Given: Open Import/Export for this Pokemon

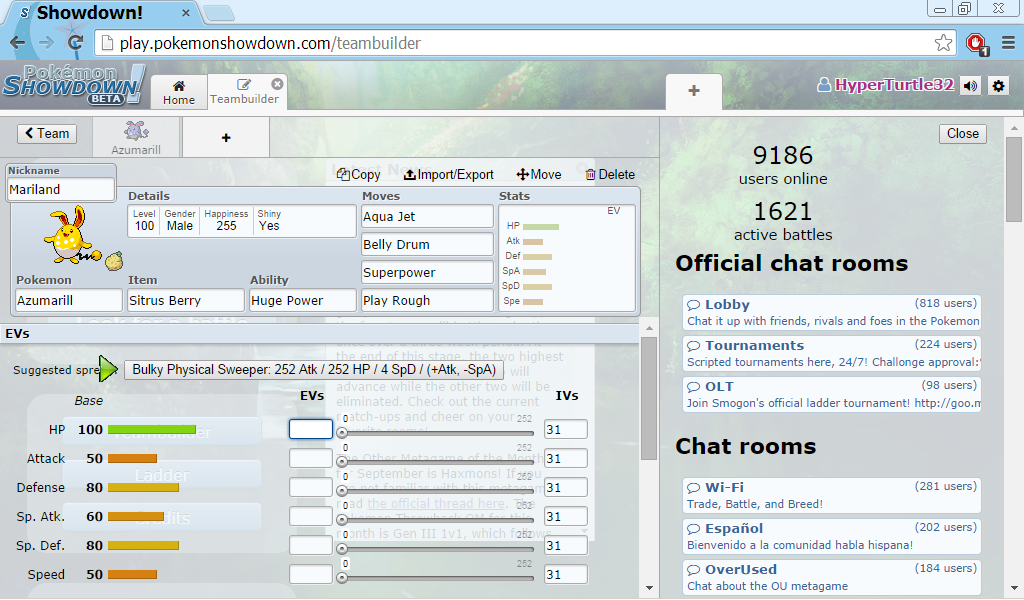Looking at the screenshot, I should (449, 174).
